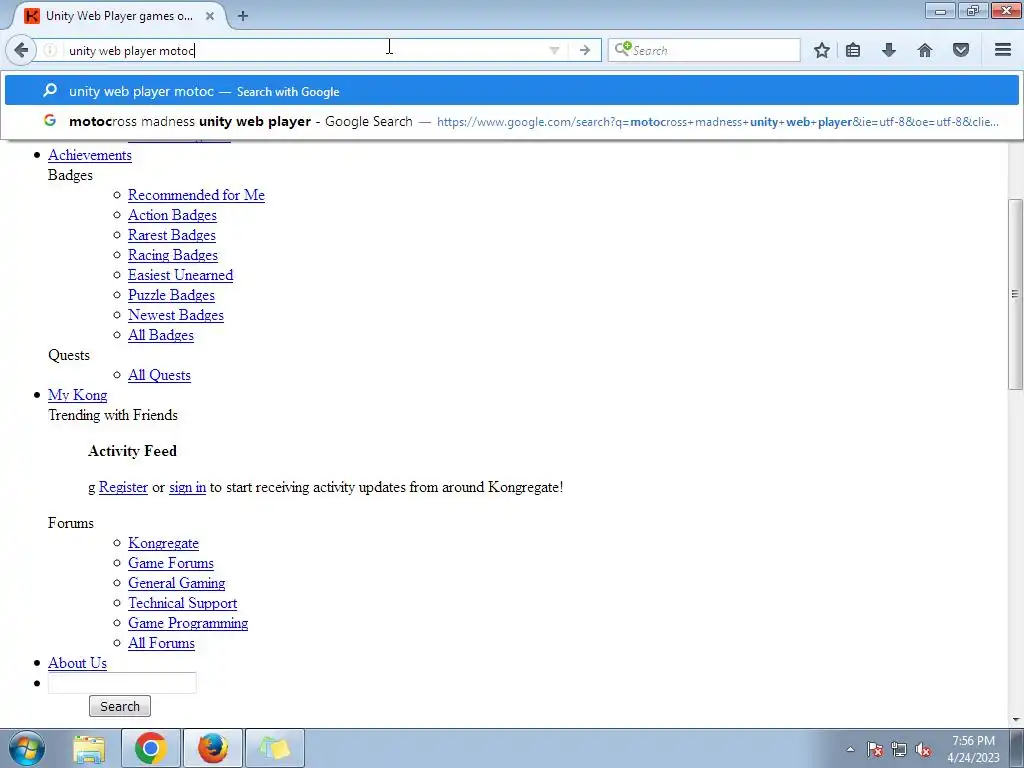1024x768 pixels.
Task: Open the network status tray icon
Action: 899,750
